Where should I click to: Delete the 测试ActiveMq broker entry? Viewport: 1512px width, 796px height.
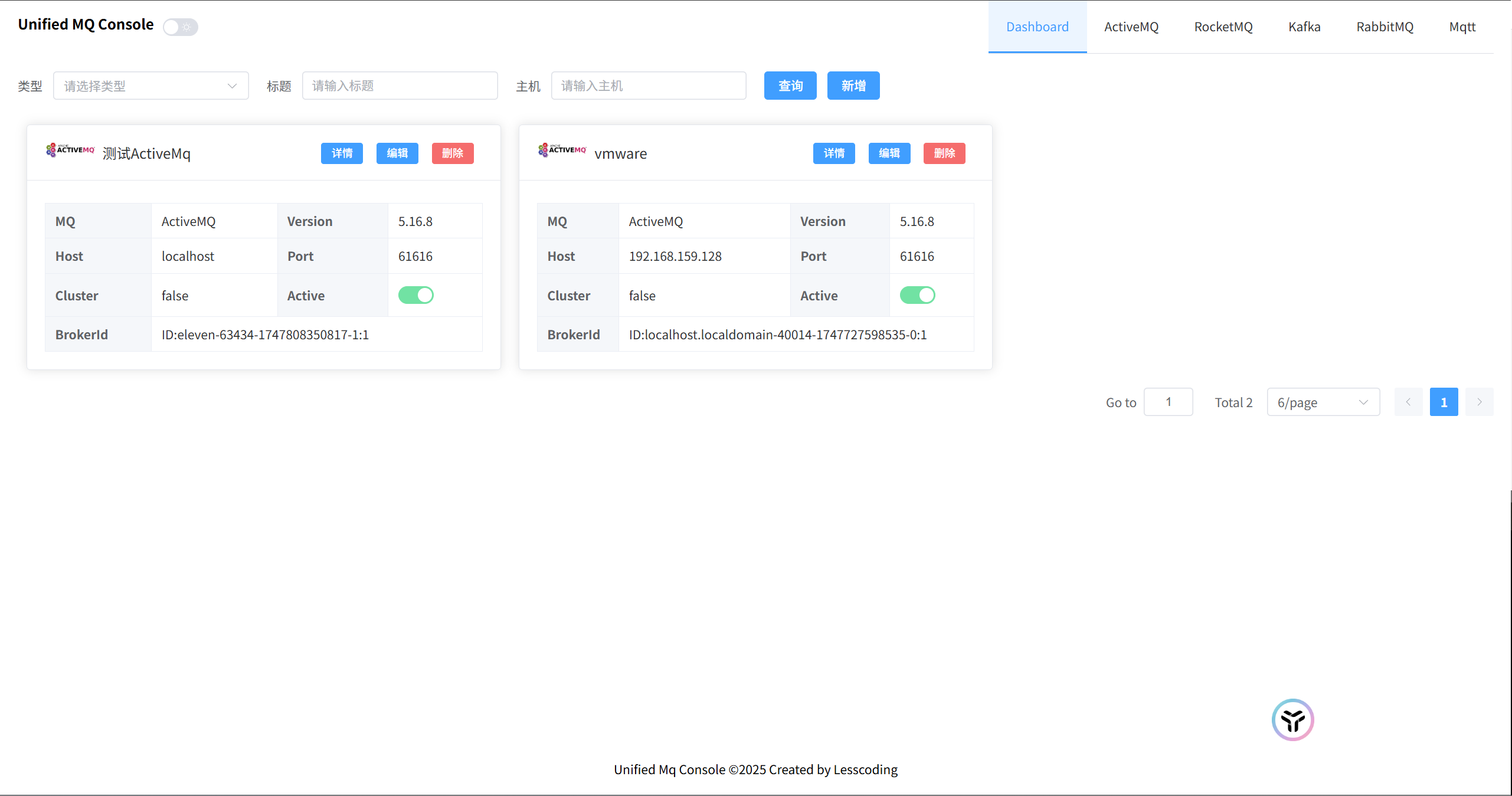(453, 153)
